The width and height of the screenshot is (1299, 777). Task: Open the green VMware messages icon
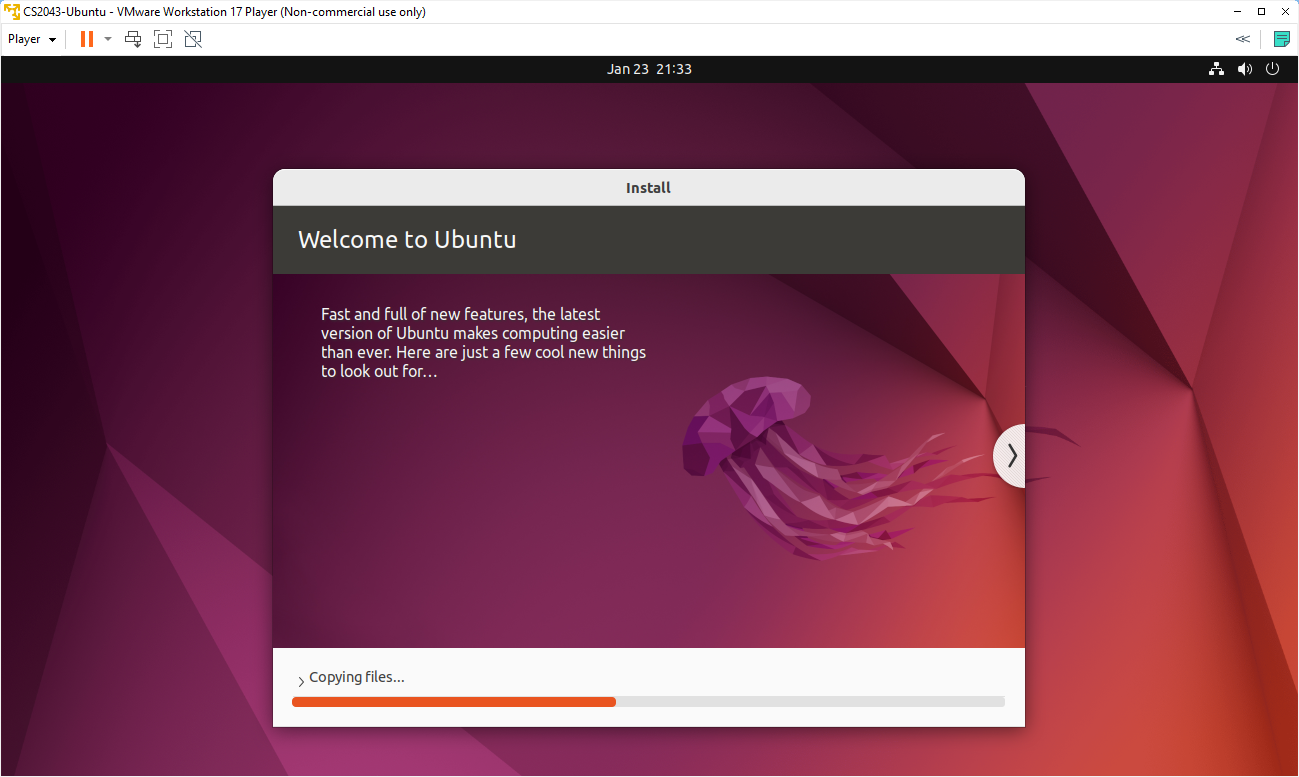tap(1281, 39)
